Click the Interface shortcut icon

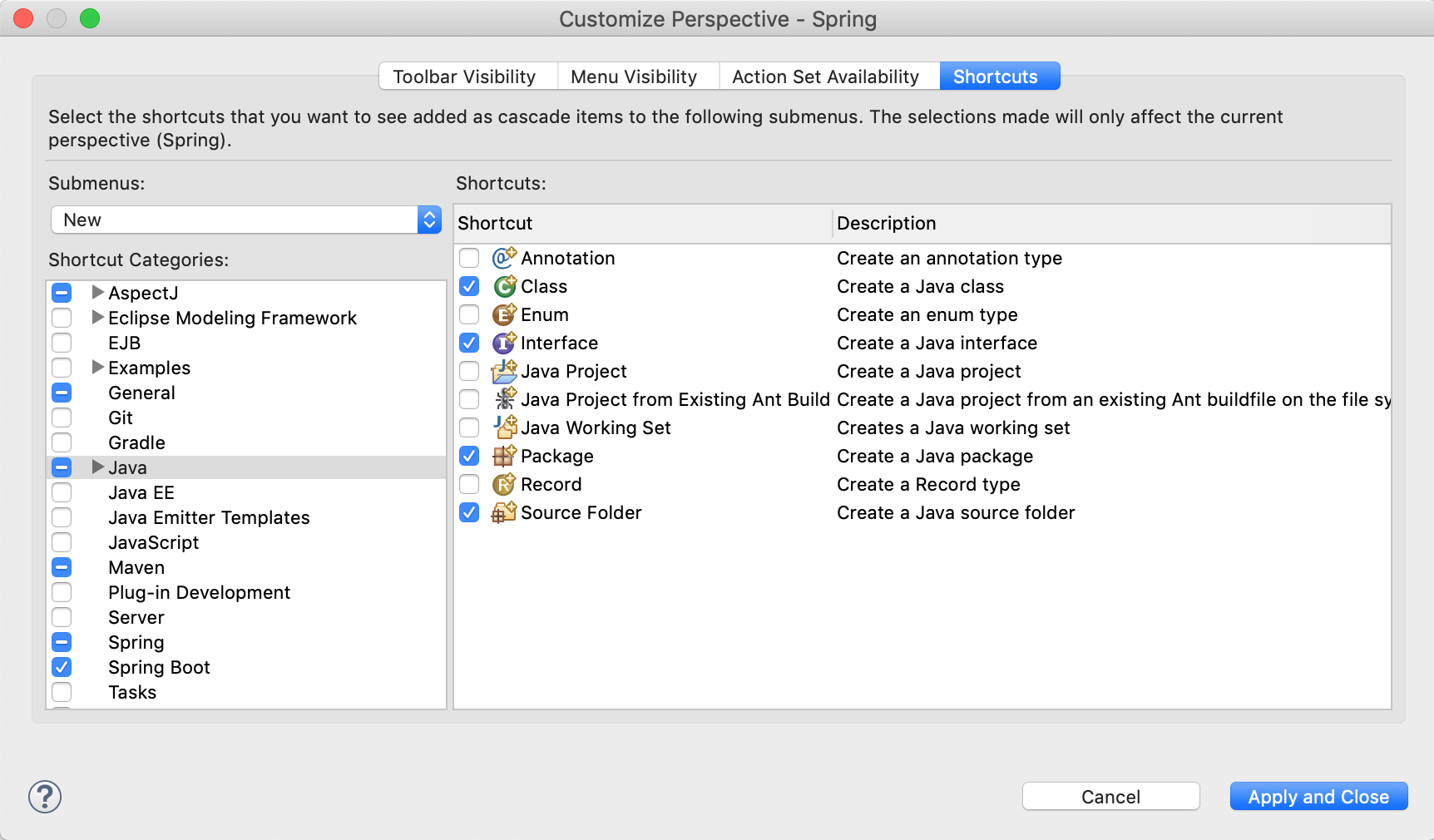(504, 343)
